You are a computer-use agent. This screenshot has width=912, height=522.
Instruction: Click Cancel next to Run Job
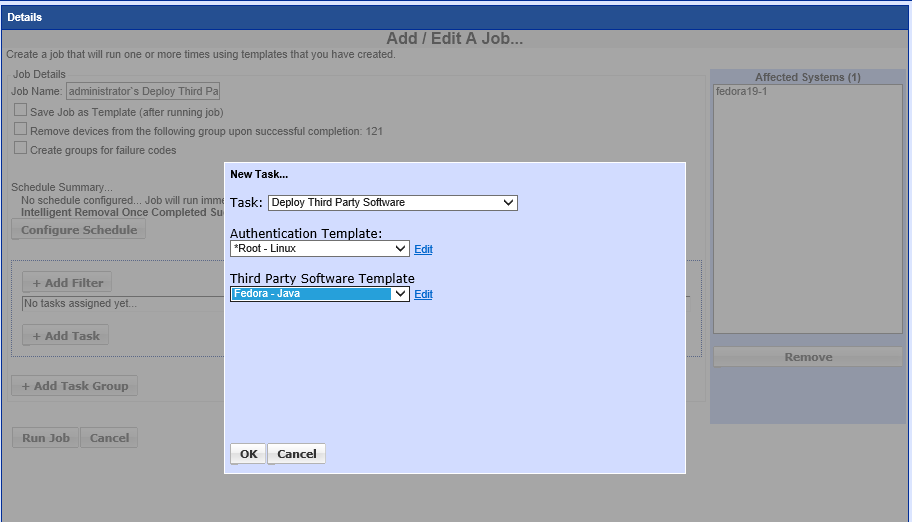109,438
